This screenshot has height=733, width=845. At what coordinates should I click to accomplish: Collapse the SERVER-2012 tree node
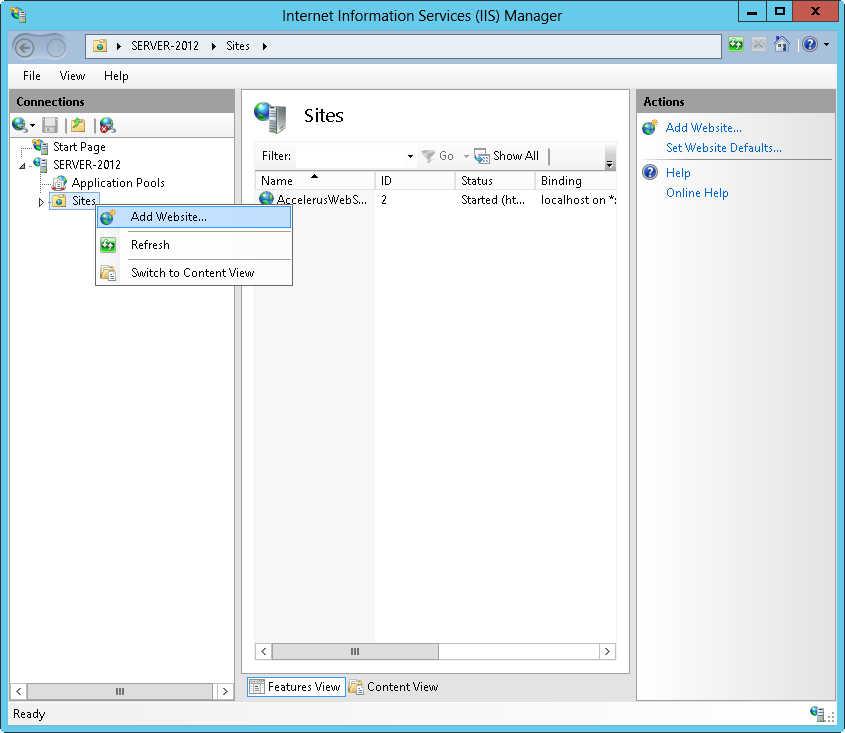click(22, 165)
